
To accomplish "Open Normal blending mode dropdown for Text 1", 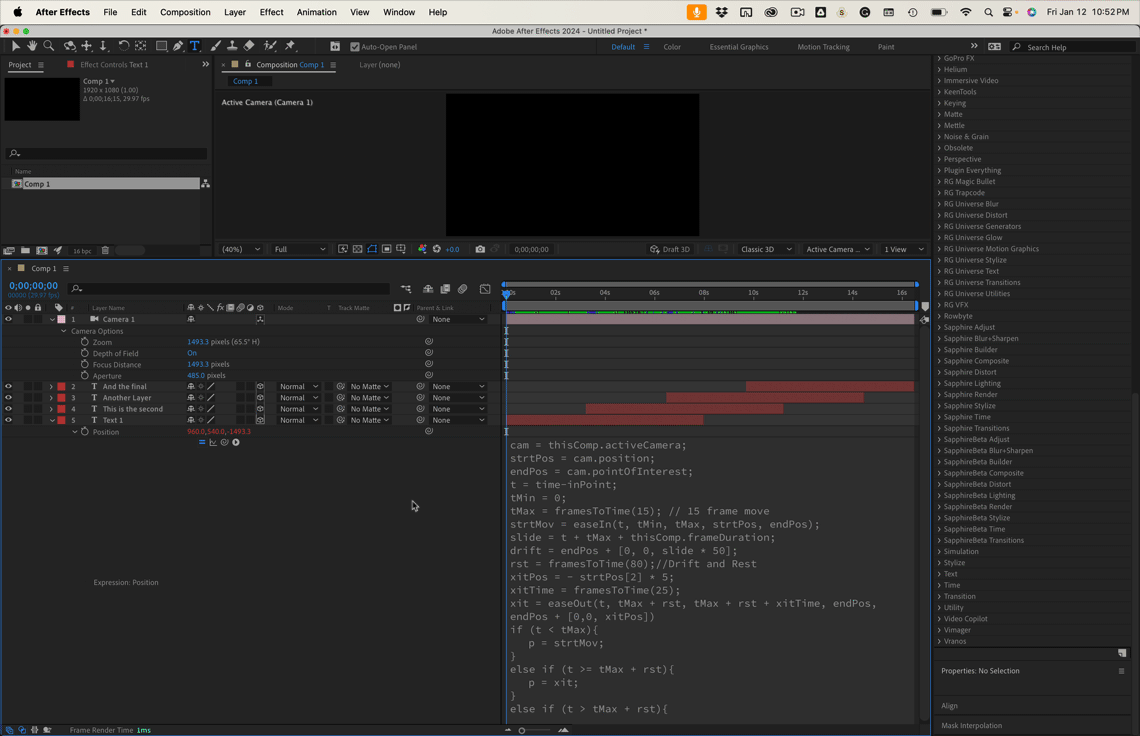I will [298, 420].
